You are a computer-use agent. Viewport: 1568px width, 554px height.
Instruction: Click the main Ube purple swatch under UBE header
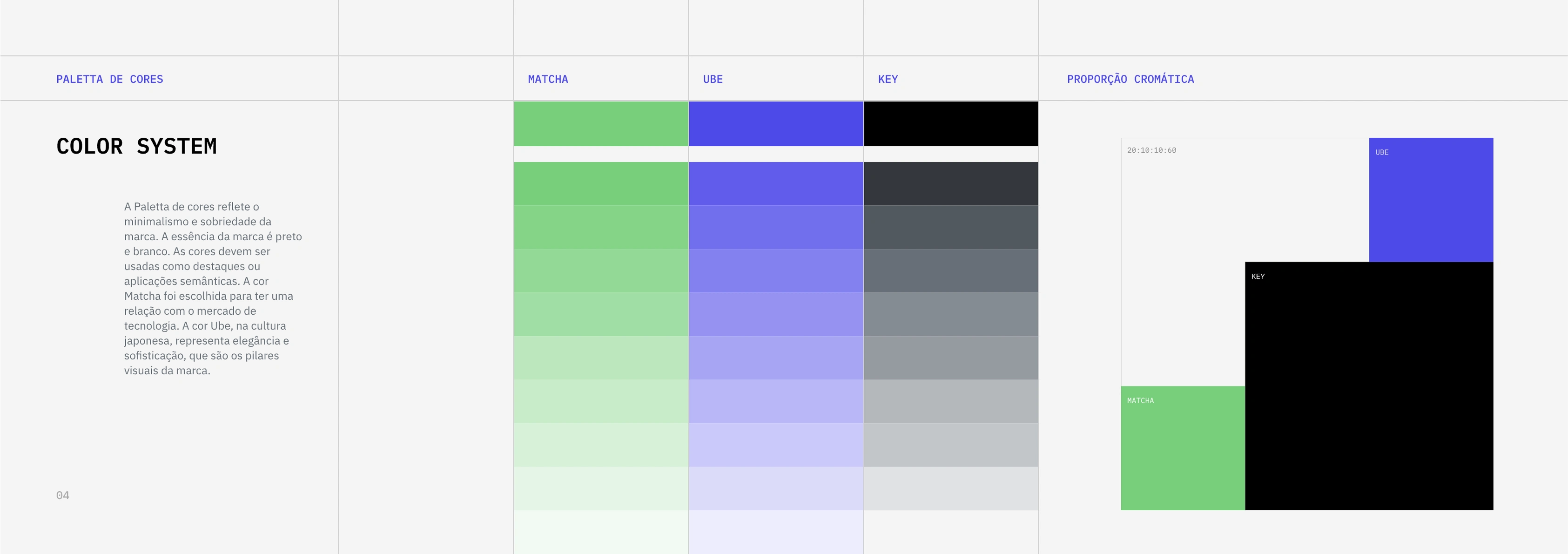pos(776,123)
